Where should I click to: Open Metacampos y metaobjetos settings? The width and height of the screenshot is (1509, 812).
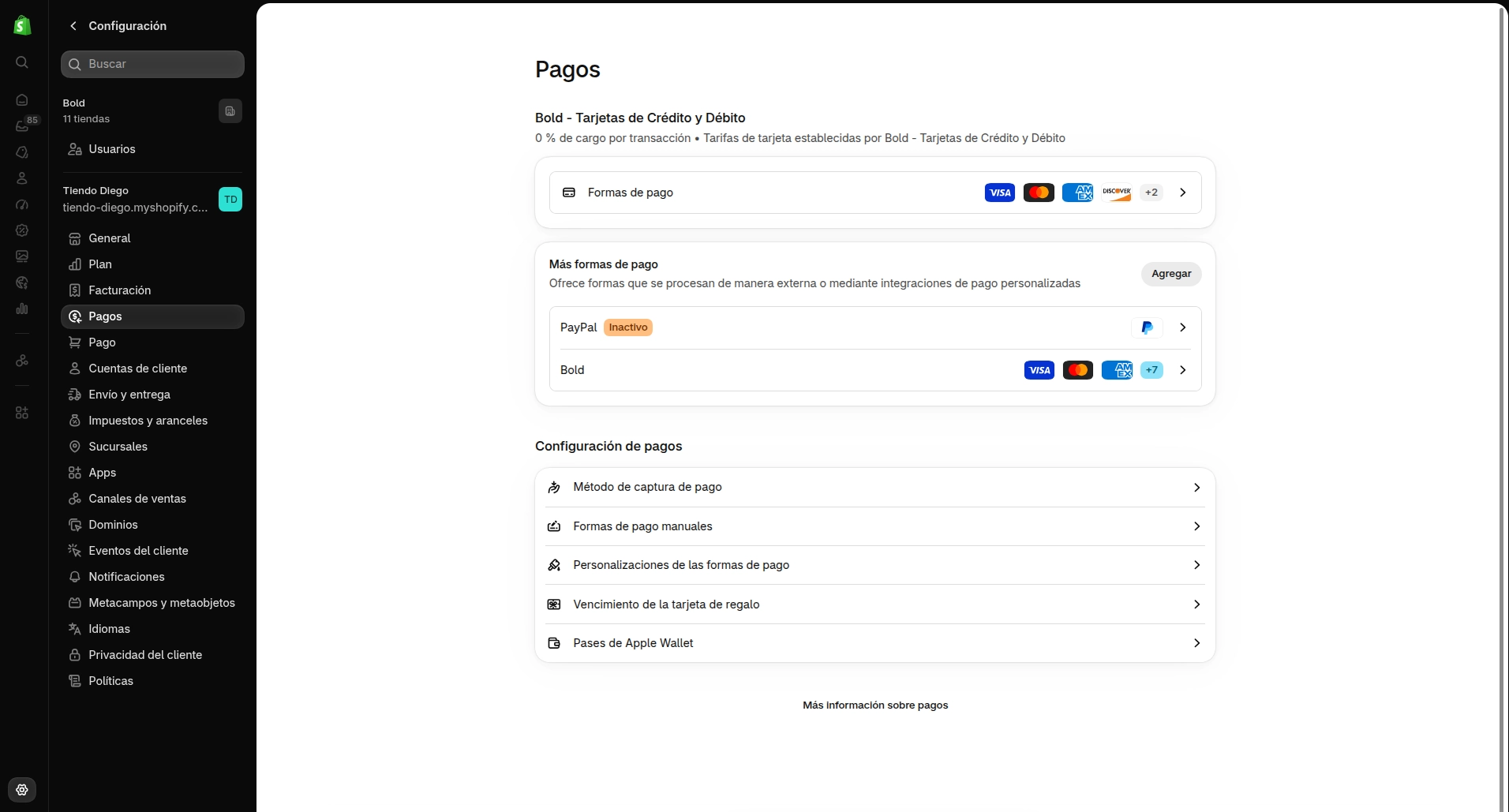click(x=152, y=603)
